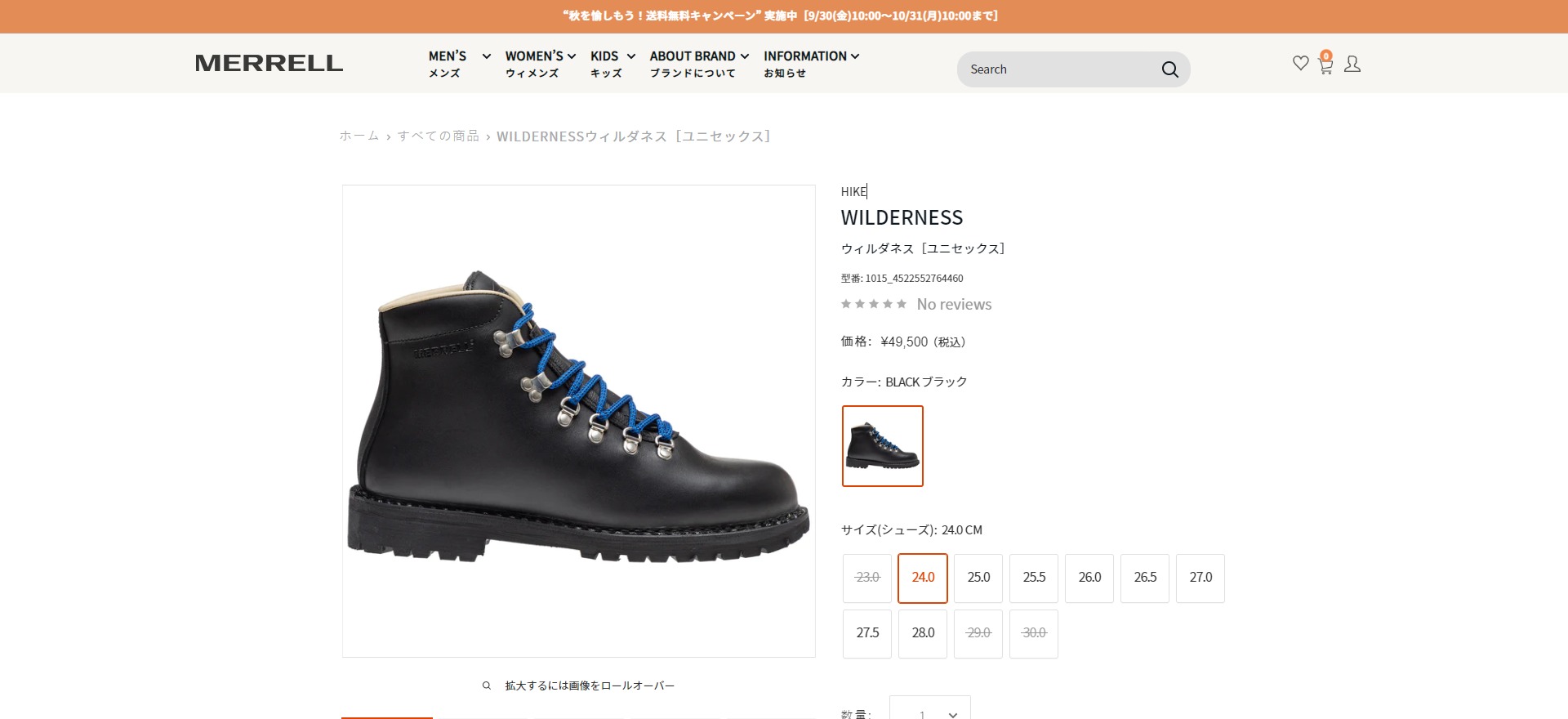Open the wishlist heart icon
The width and height of the screenshot is (1568, 719).
pyautogui.click(x=1300, y=63)
